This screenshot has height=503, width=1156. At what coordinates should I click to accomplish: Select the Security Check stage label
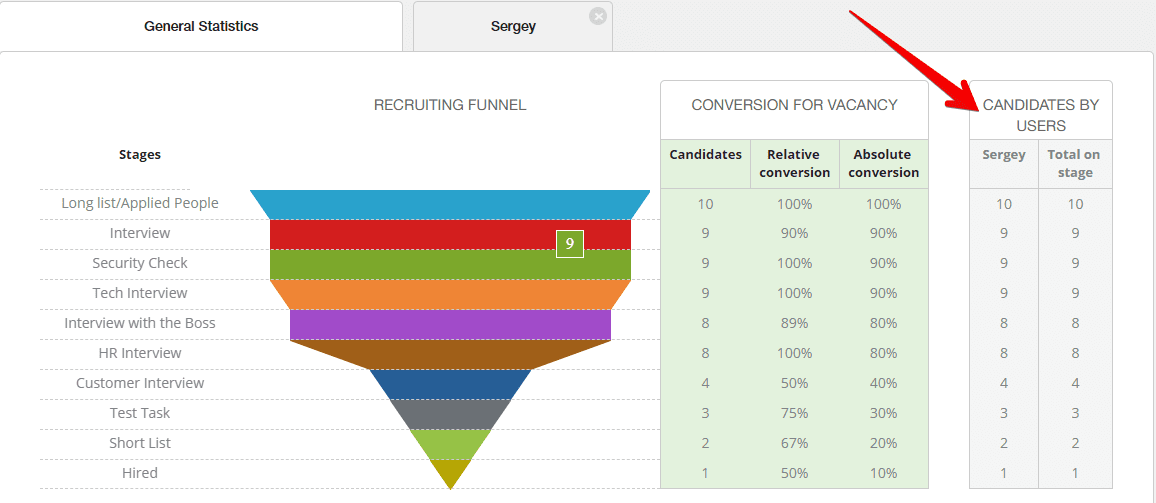[x=140, y=263]
